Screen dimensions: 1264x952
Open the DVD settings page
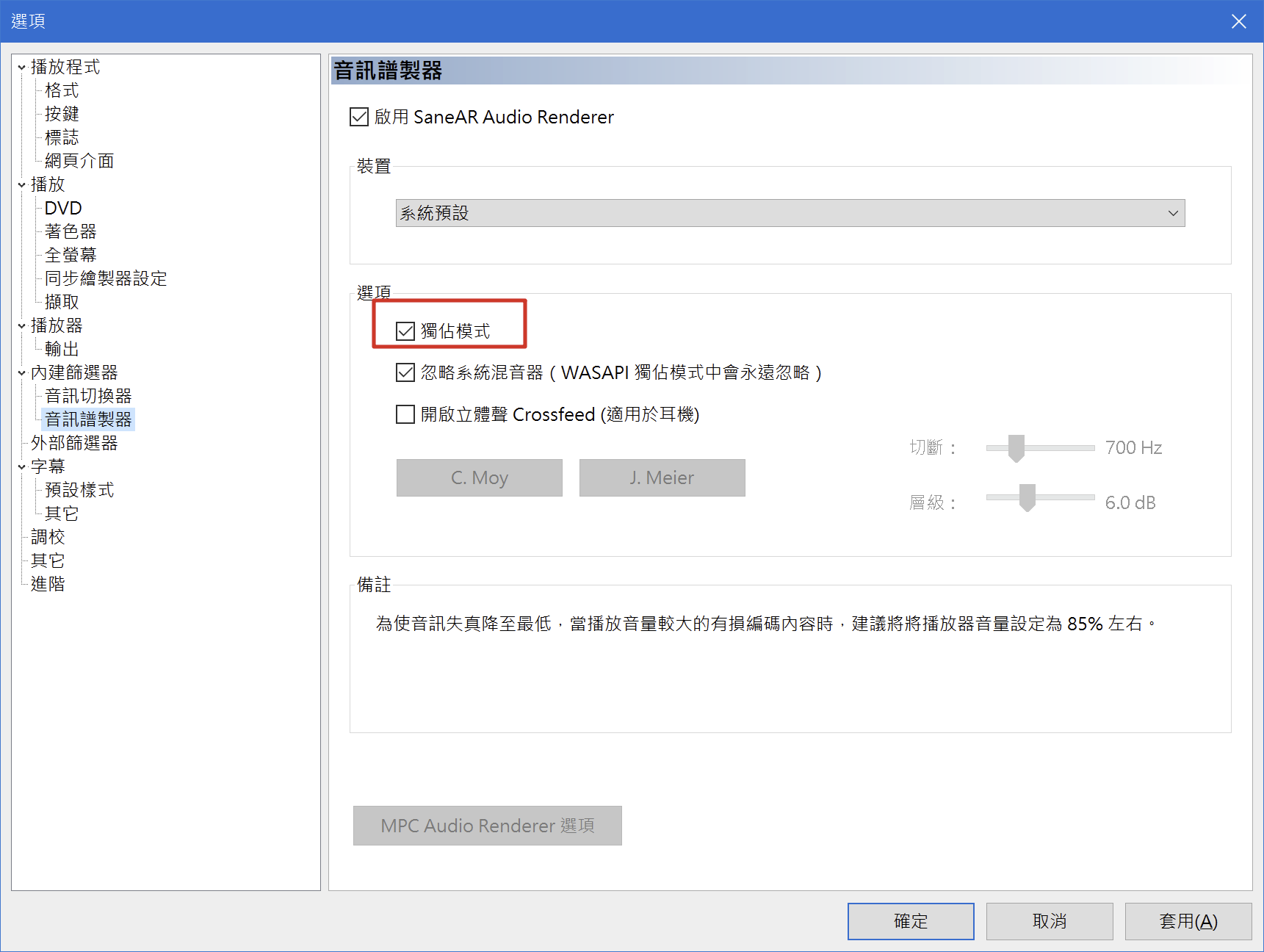coord(62,208)
